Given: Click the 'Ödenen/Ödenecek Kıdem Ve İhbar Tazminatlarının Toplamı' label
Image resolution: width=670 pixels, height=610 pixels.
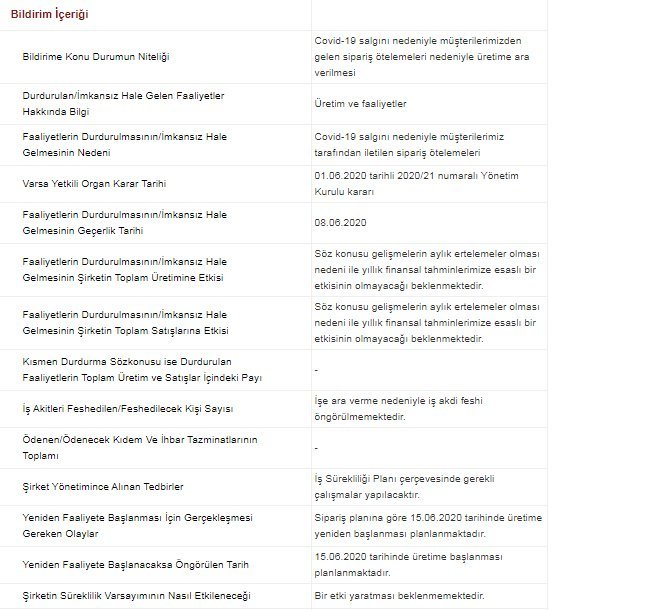Looking at the screenshot, I should [x=125, y=448].
